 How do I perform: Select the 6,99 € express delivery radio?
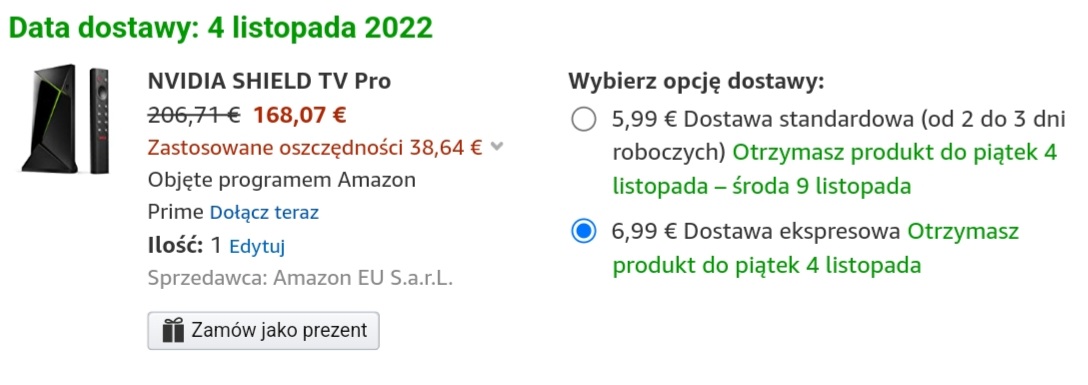tap(584, 231)
